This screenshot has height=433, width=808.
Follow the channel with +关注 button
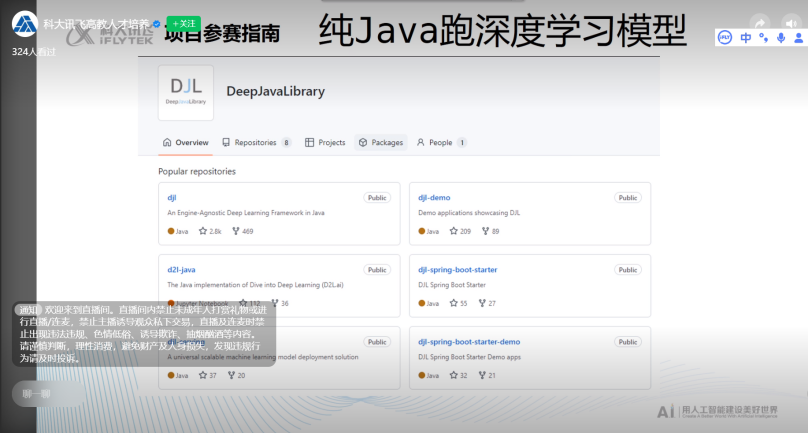[183, 24]
